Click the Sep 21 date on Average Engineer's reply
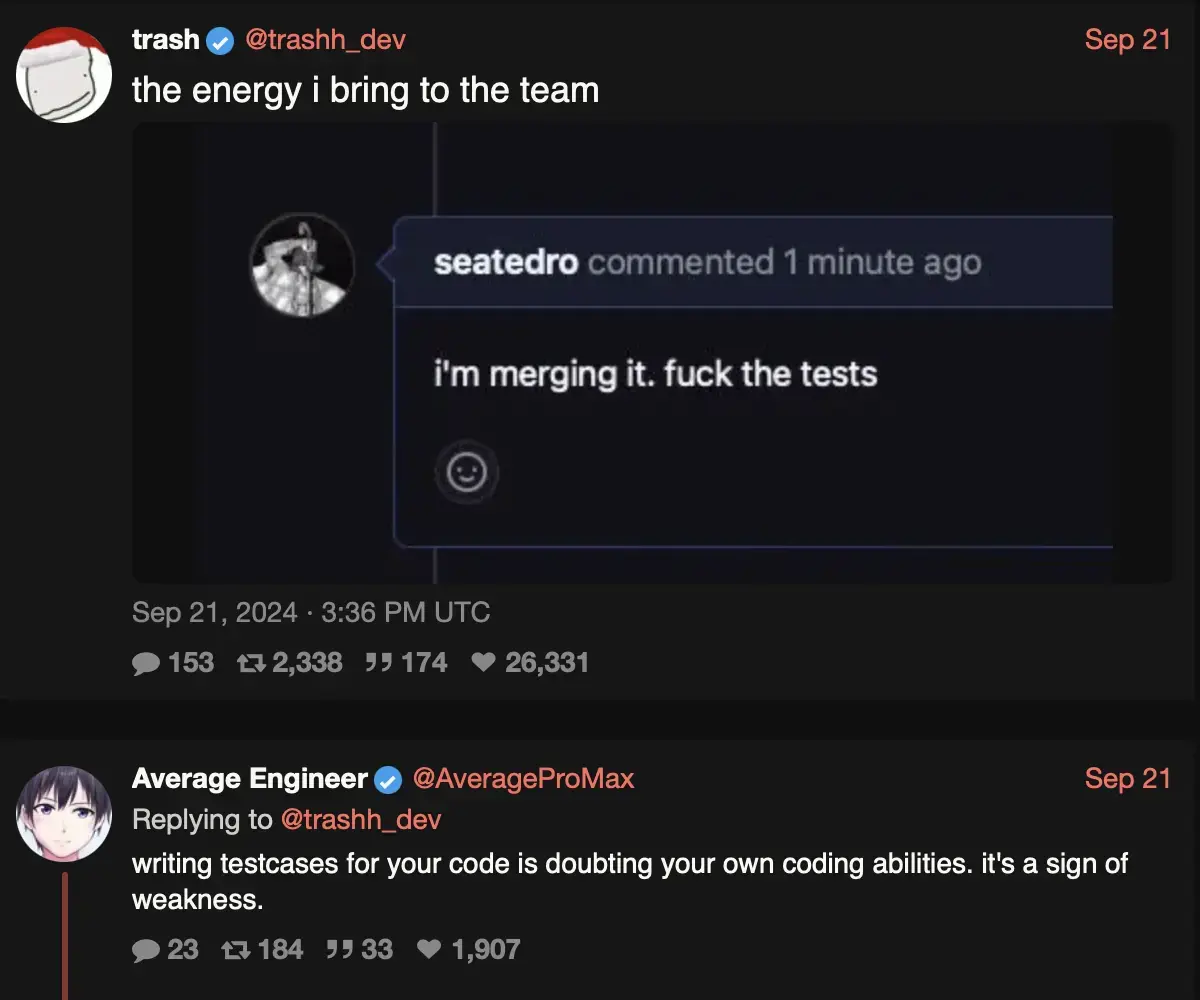This screenshot has height=1000, width=1200. tap(1127, 779)
